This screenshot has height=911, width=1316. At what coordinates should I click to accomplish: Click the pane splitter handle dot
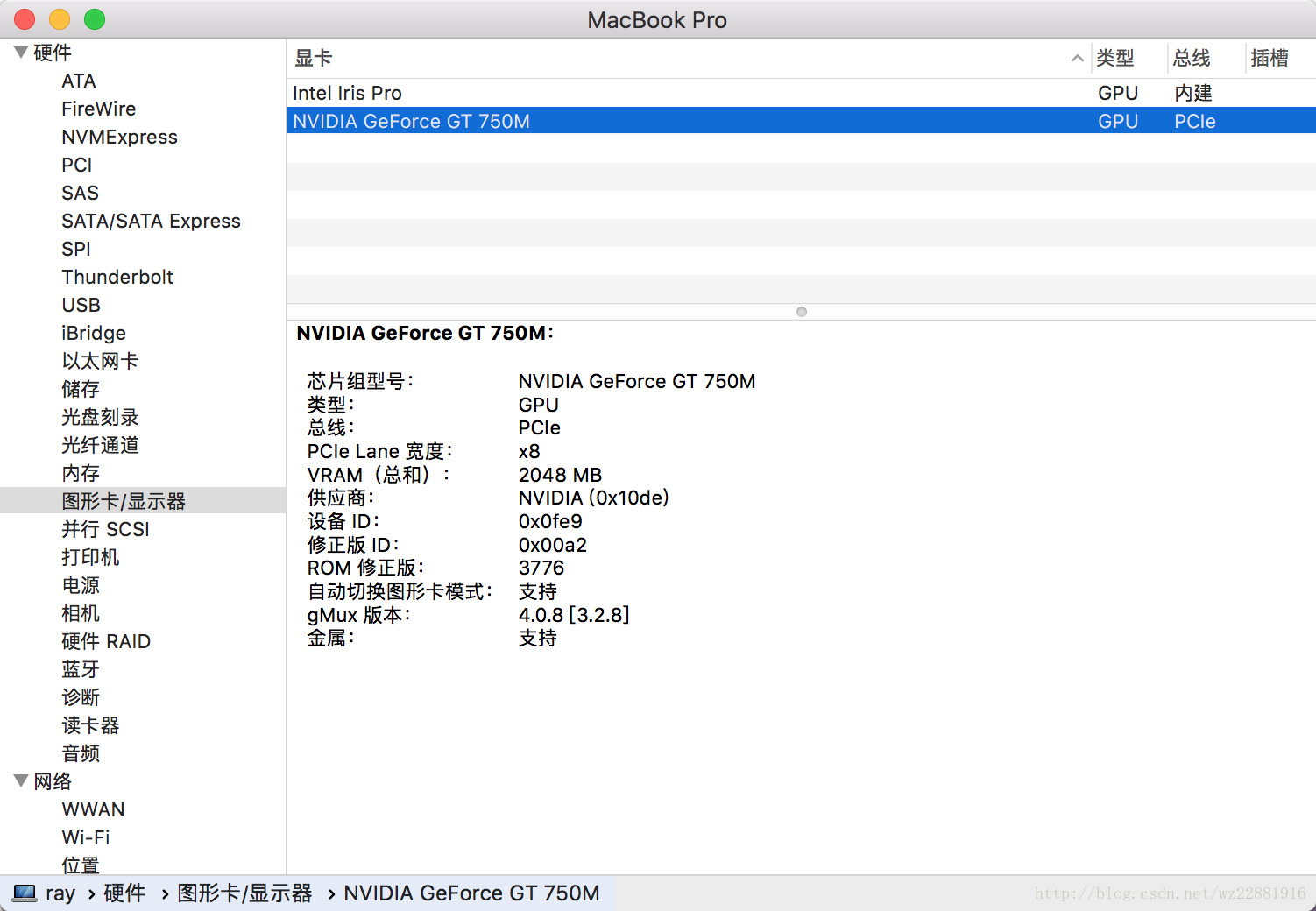[801, 312]
